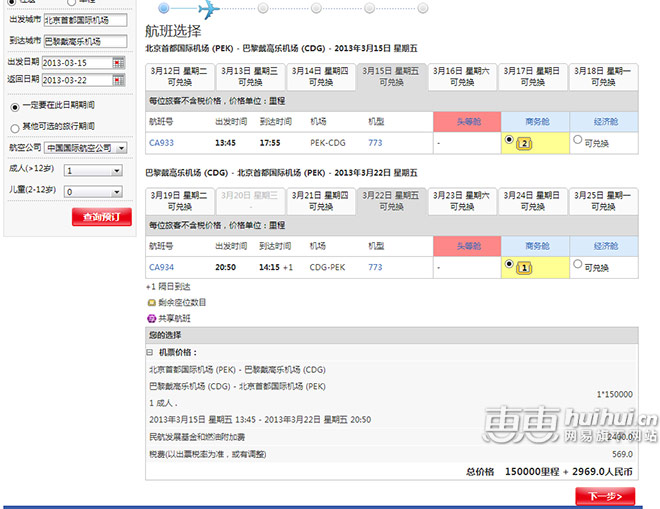The width and height of the screenshot is (660, 509).
Task: Click the CA933 departure time 13:45
Action: [225, 143]
